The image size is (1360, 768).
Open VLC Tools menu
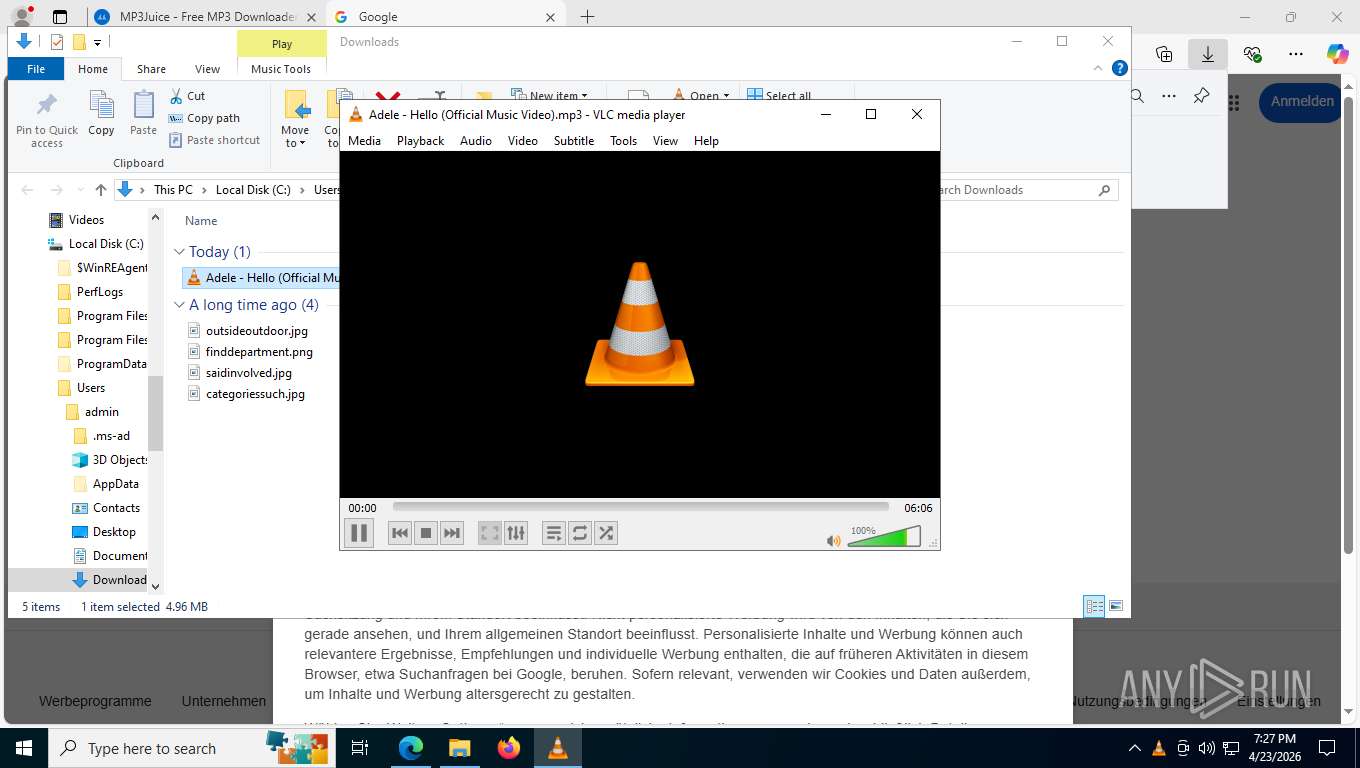pyautogui.click(x=623, y=141)
